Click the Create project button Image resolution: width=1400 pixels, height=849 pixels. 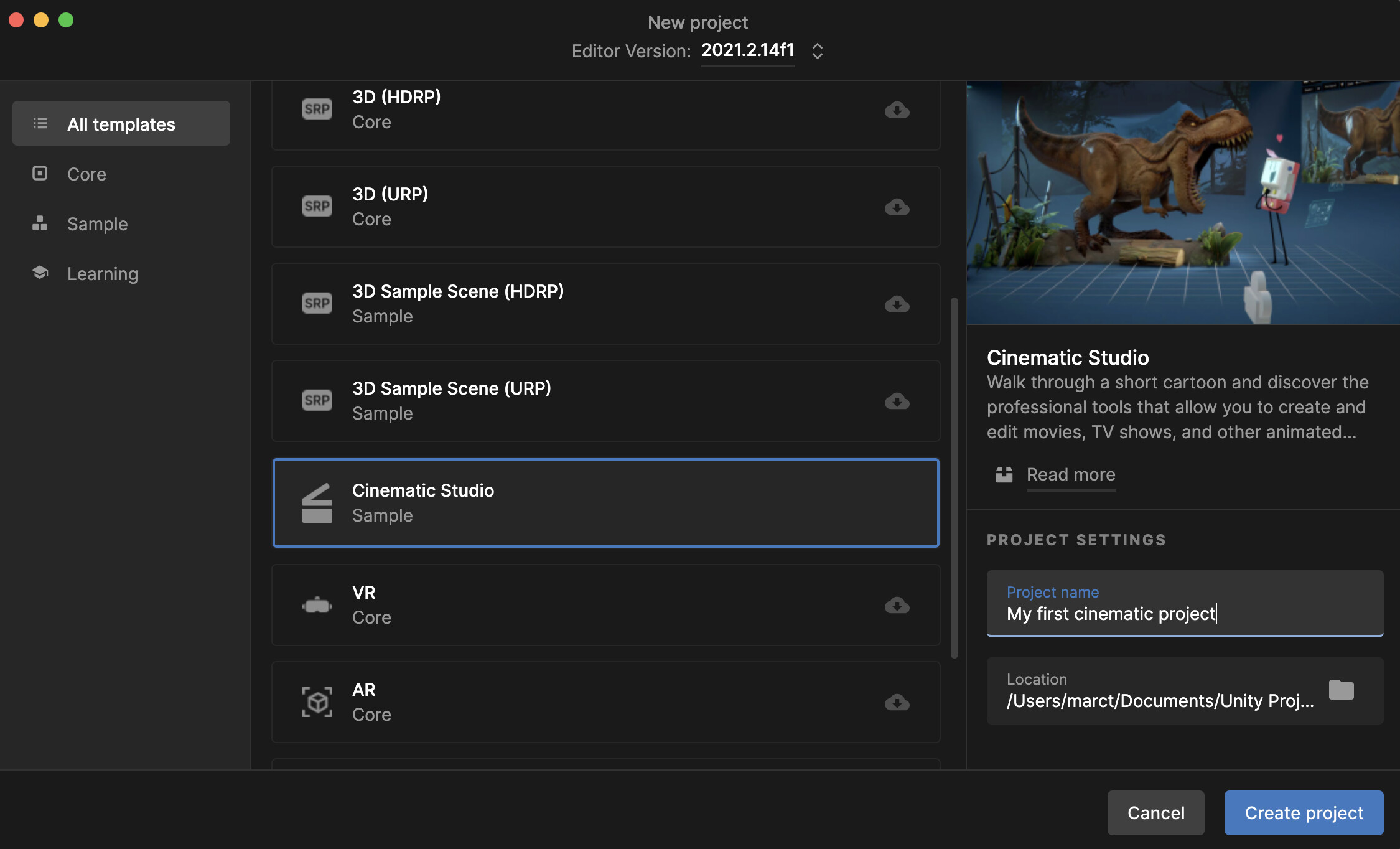(1304, 813)
